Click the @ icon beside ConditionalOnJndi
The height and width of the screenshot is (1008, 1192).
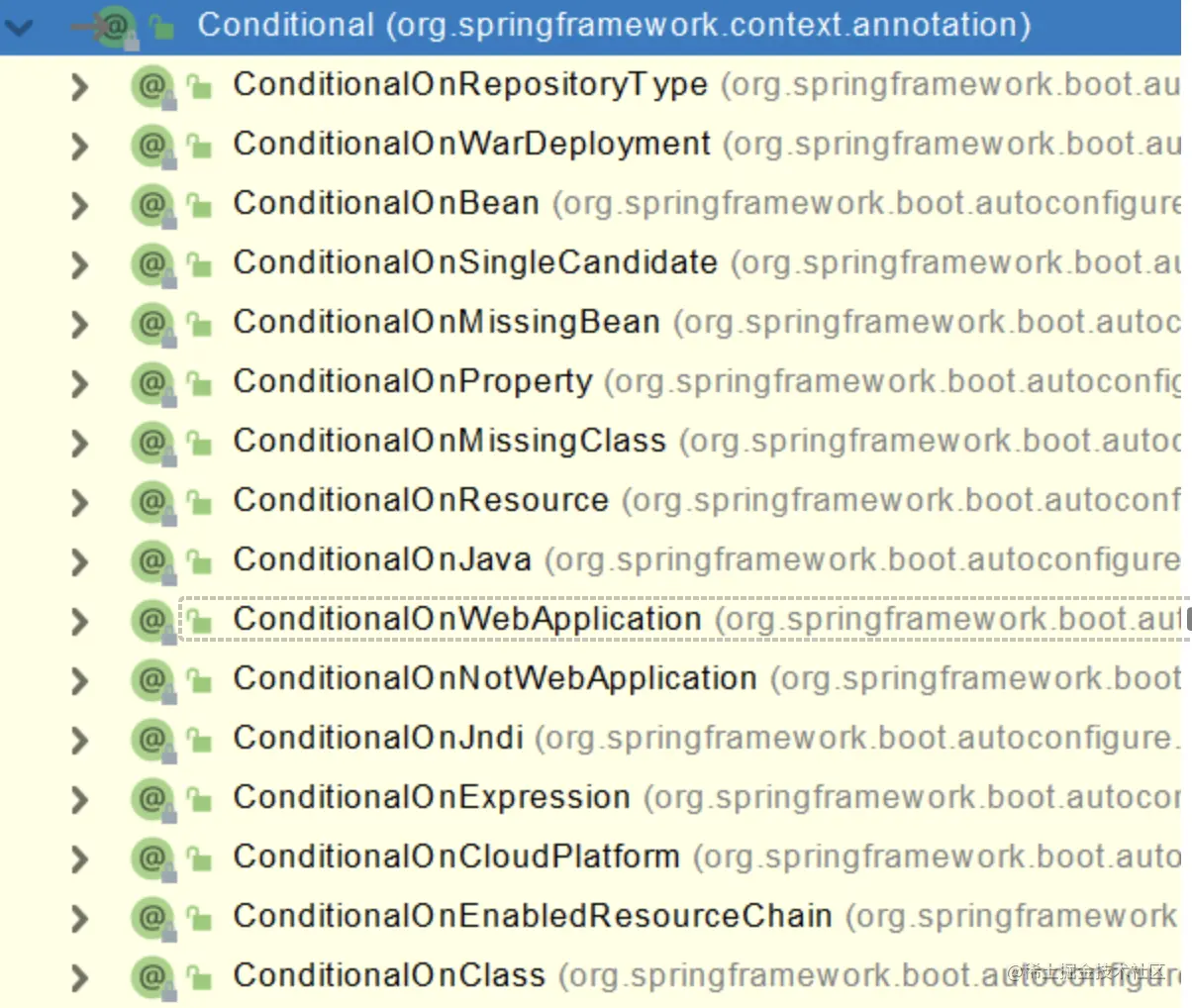(x=153, y=741)
